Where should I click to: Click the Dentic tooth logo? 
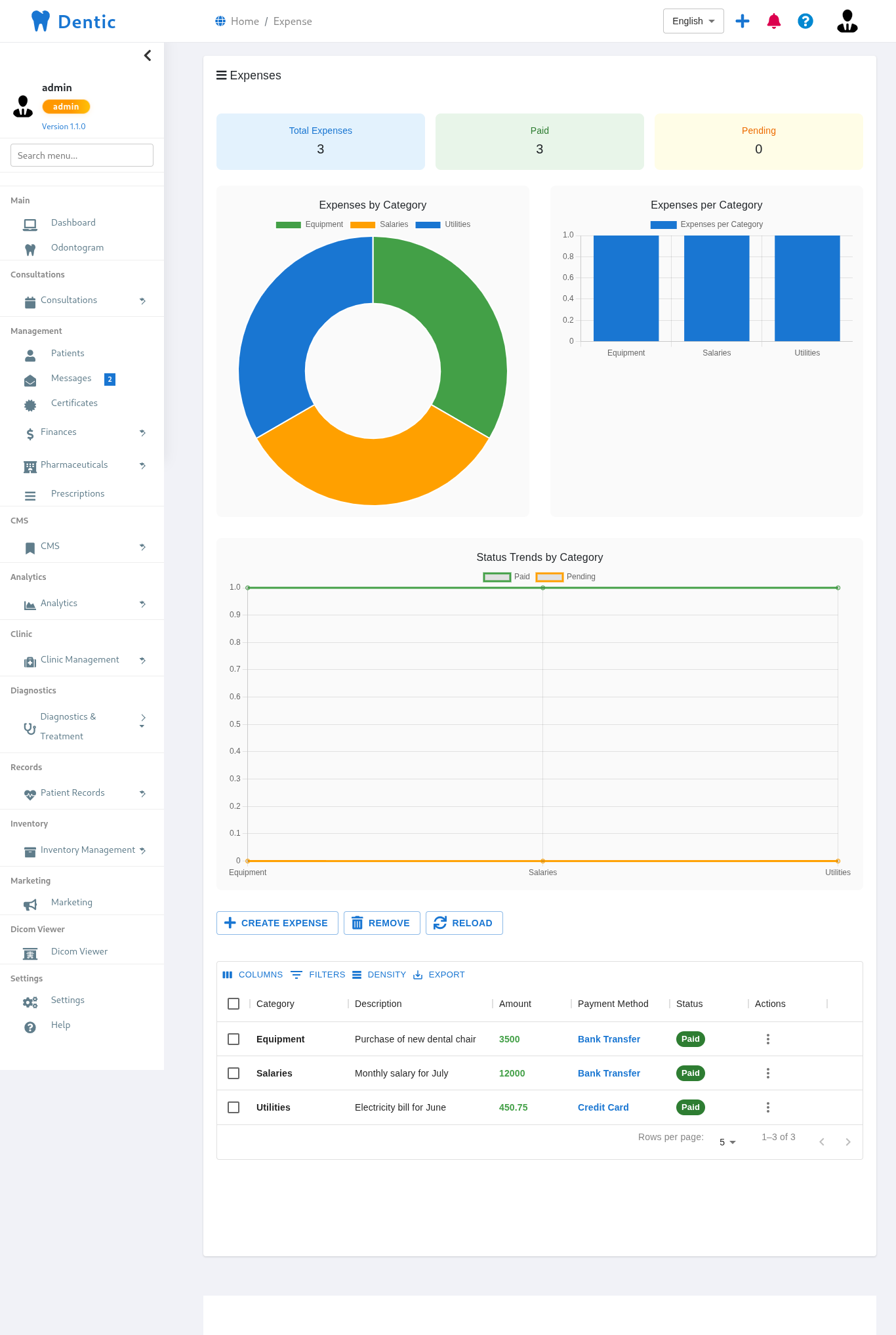tap(41, 21)
